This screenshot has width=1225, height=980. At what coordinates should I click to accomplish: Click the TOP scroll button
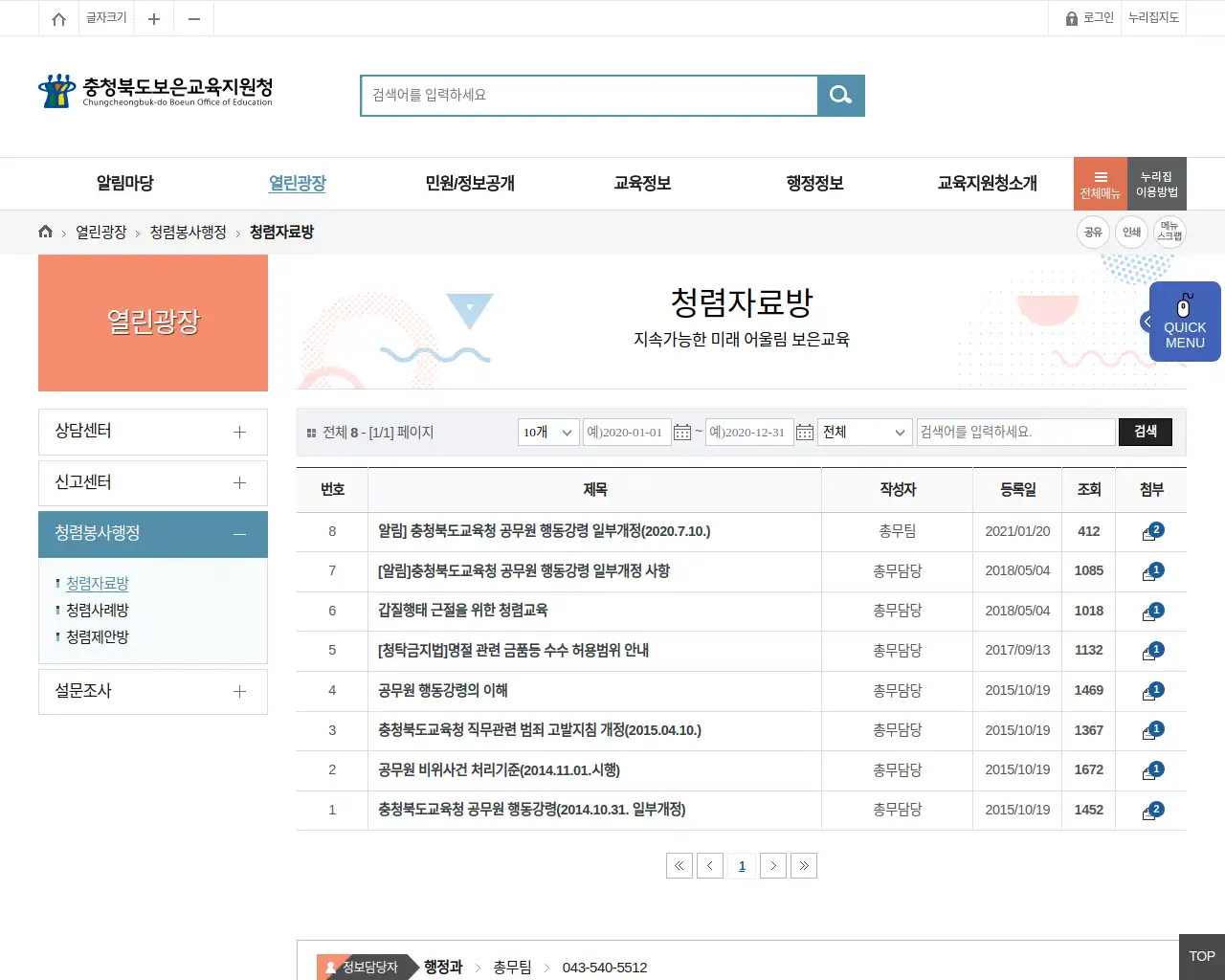[x=1202, y=957]
